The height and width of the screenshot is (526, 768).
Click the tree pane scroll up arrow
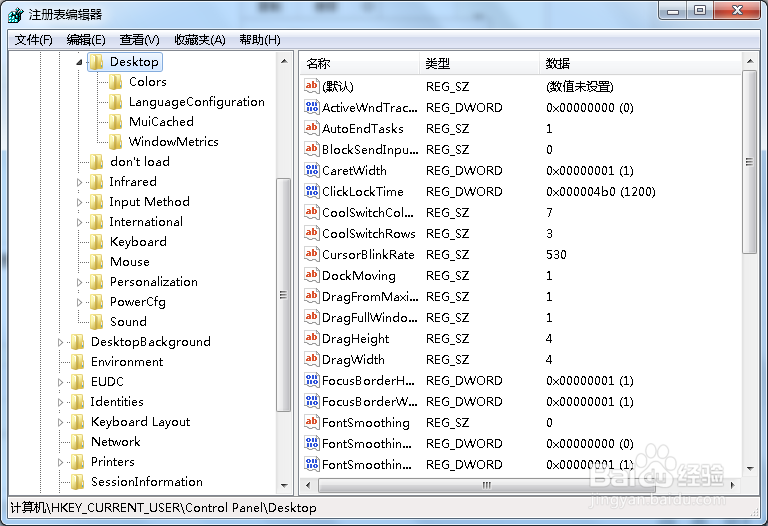tap(284, 61)
